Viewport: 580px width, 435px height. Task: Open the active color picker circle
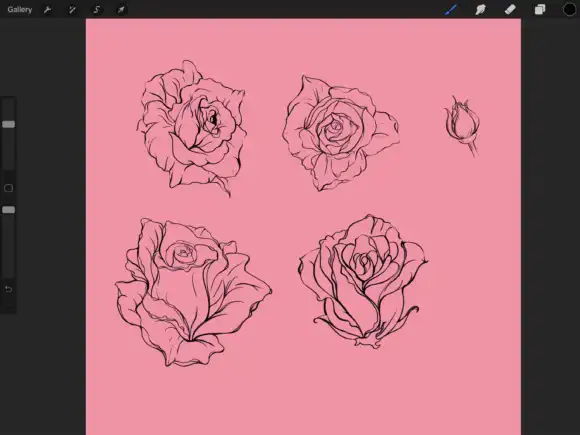click(570, 9)
